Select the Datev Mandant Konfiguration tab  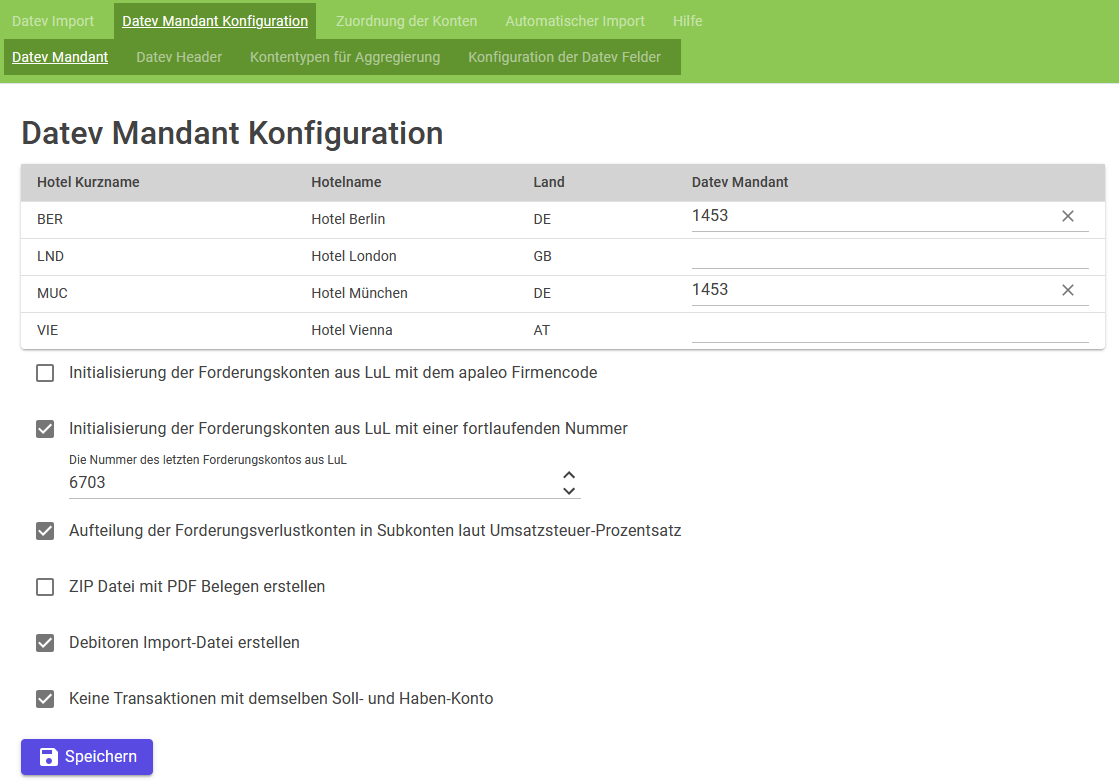pos(215,21)
